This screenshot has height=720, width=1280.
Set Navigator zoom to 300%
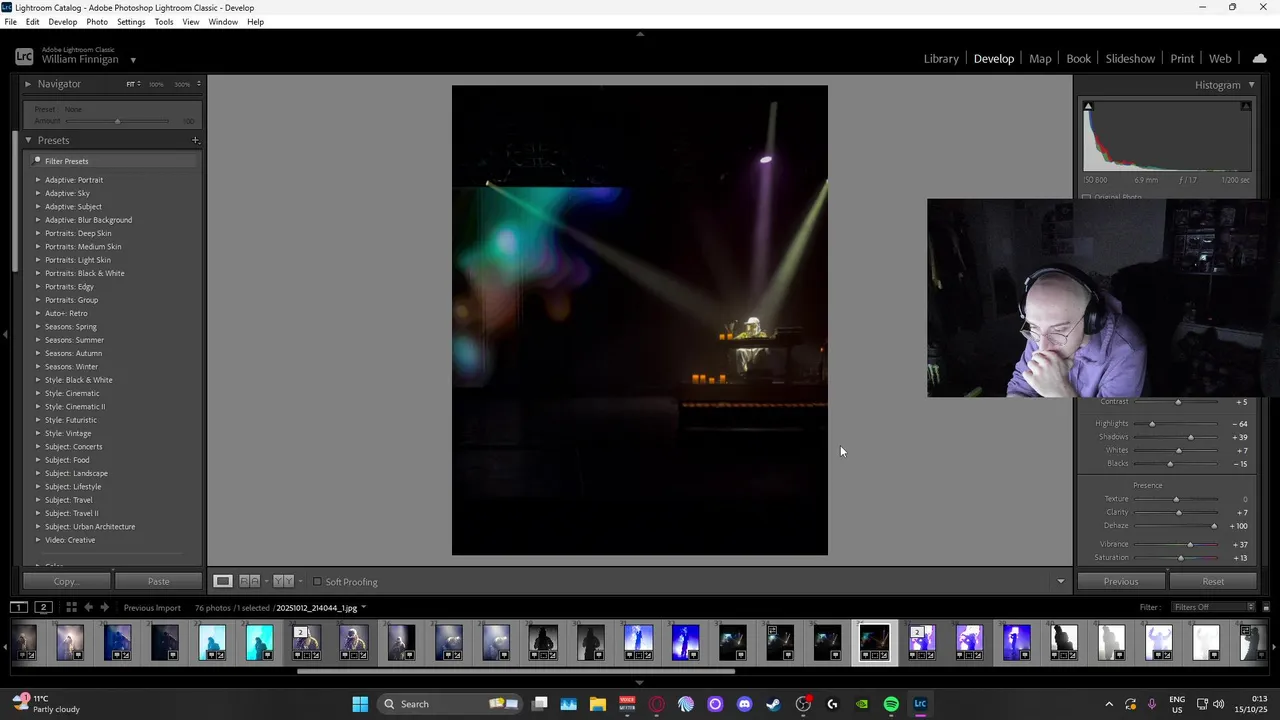click(182, 84)
